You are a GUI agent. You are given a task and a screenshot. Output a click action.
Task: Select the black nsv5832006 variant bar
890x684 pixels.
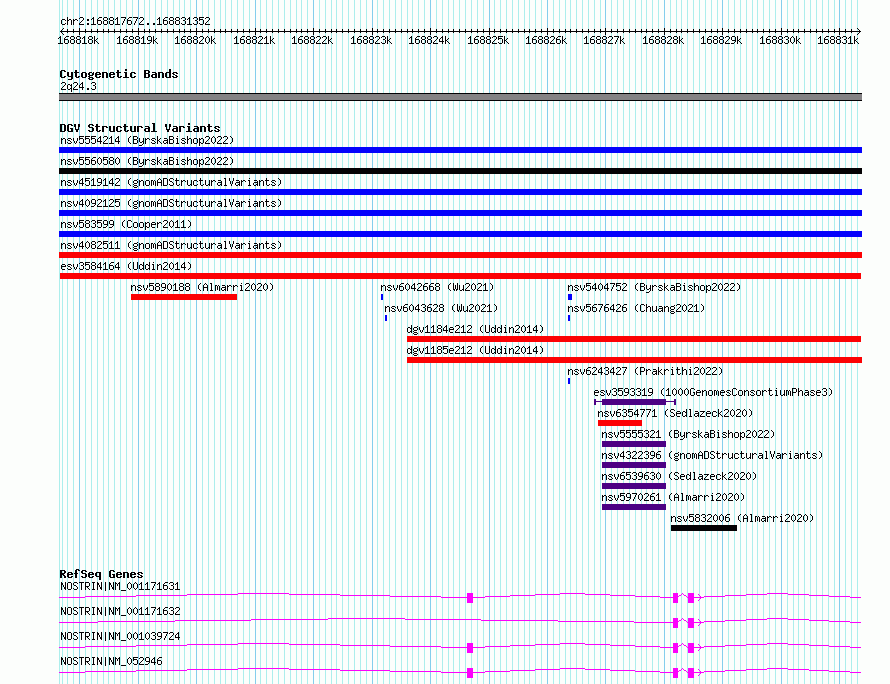[704, 528]
